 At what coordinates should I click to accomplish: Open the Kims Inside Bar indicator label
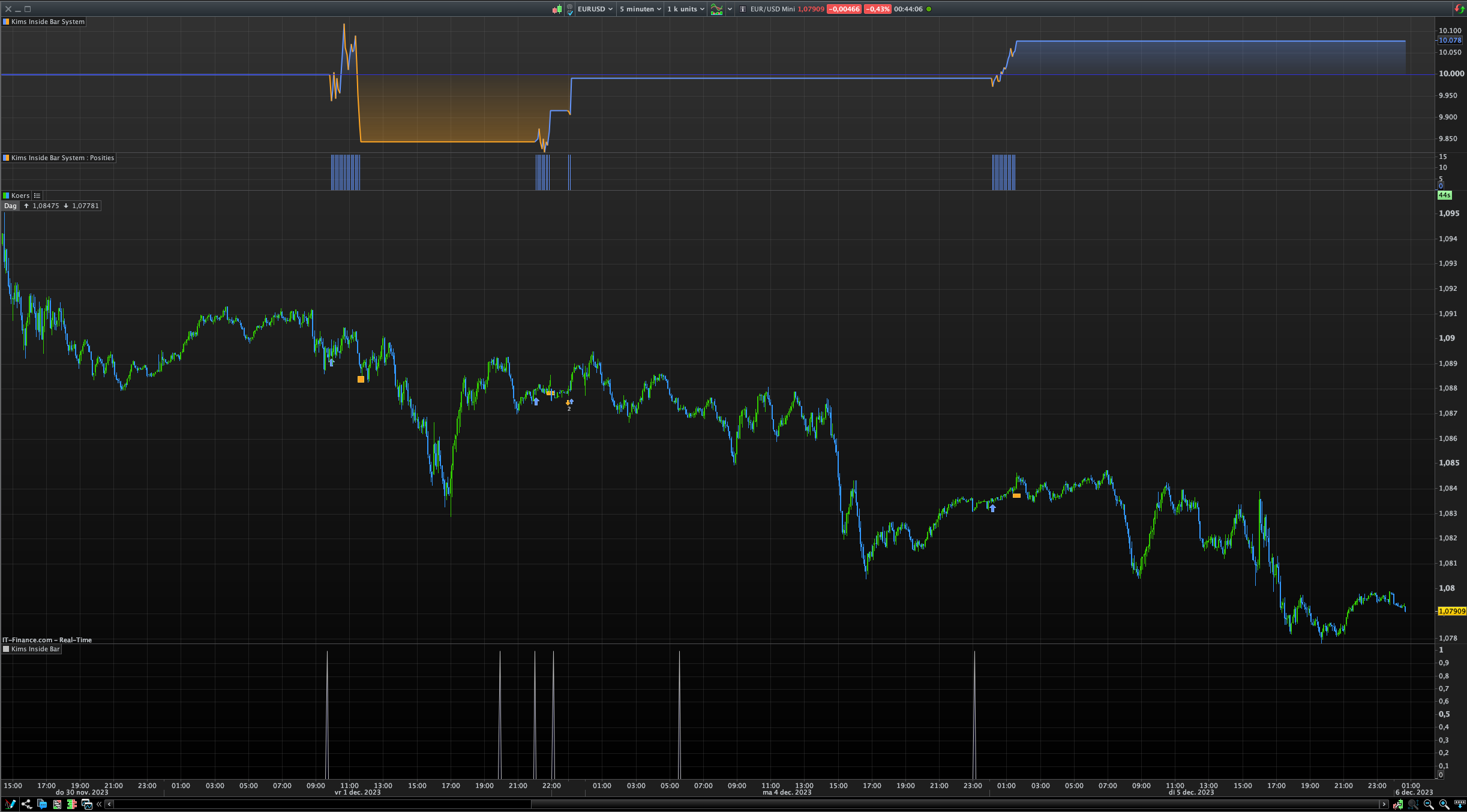pos(32,649)
